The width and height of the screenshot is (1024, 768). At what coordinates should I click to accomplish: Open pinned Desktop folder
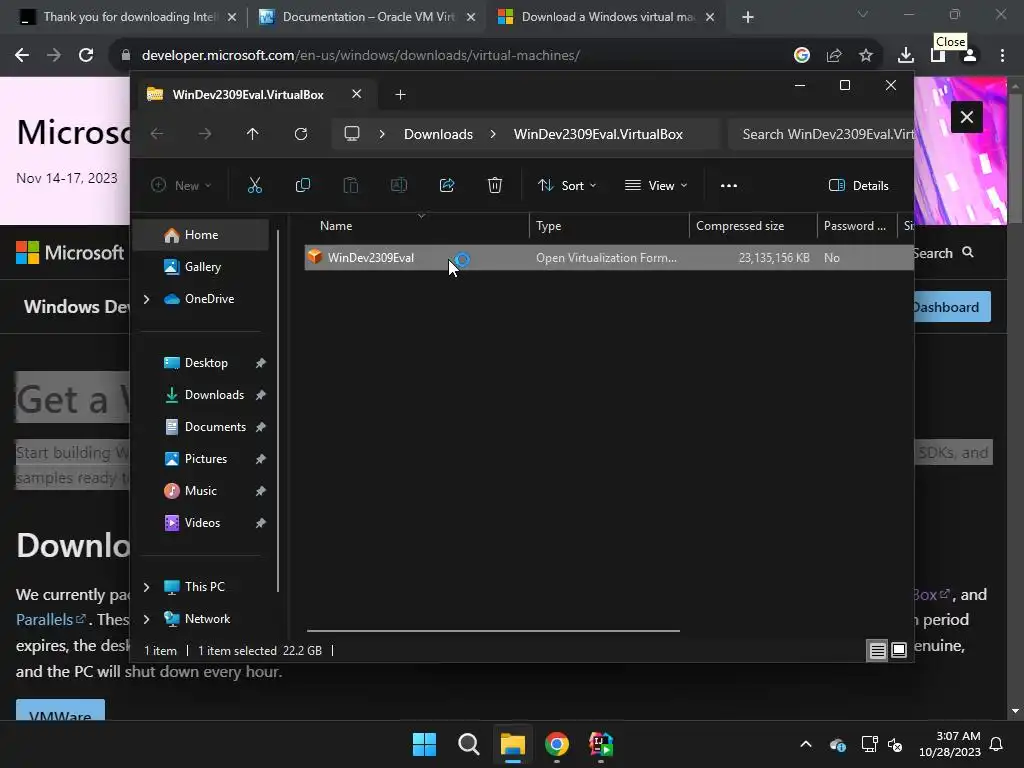[206, 363]
